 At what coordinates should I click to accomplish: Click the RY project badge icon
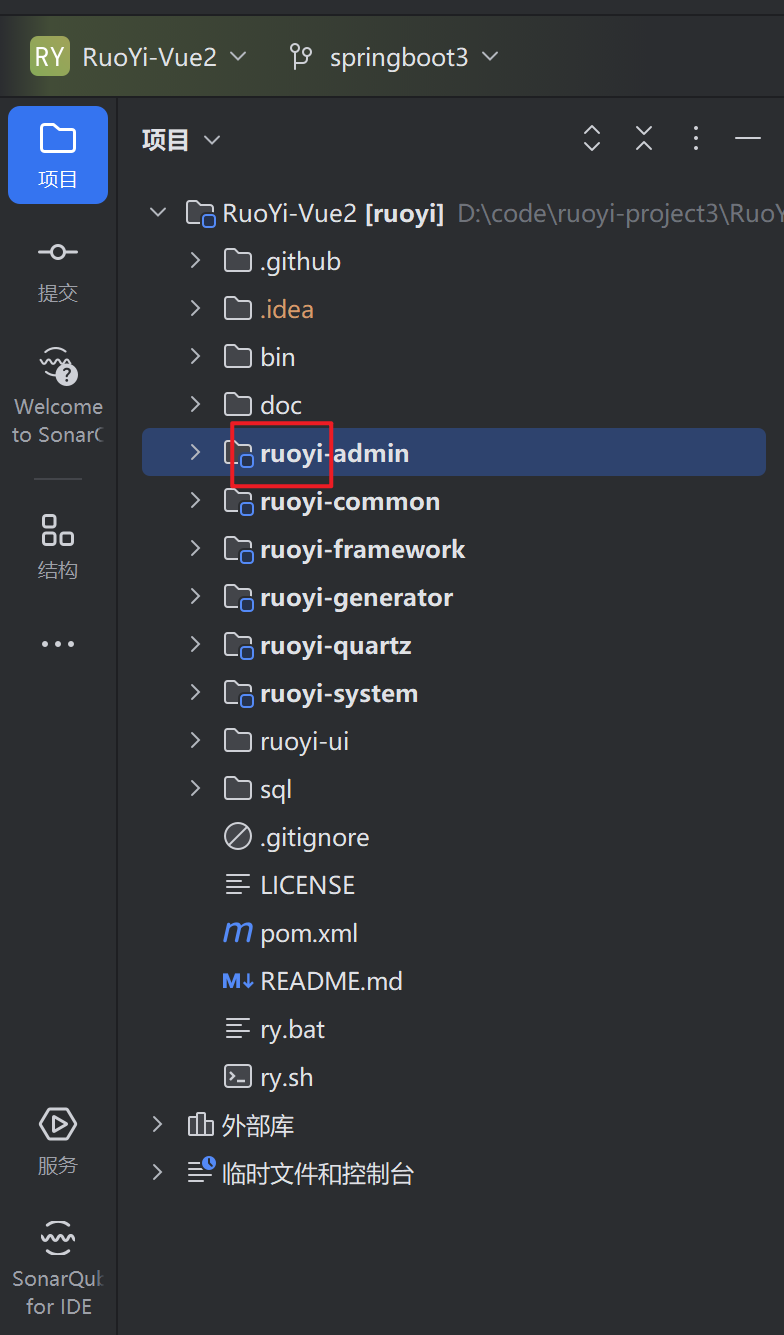pyautogui.click(x=50, y=56)
